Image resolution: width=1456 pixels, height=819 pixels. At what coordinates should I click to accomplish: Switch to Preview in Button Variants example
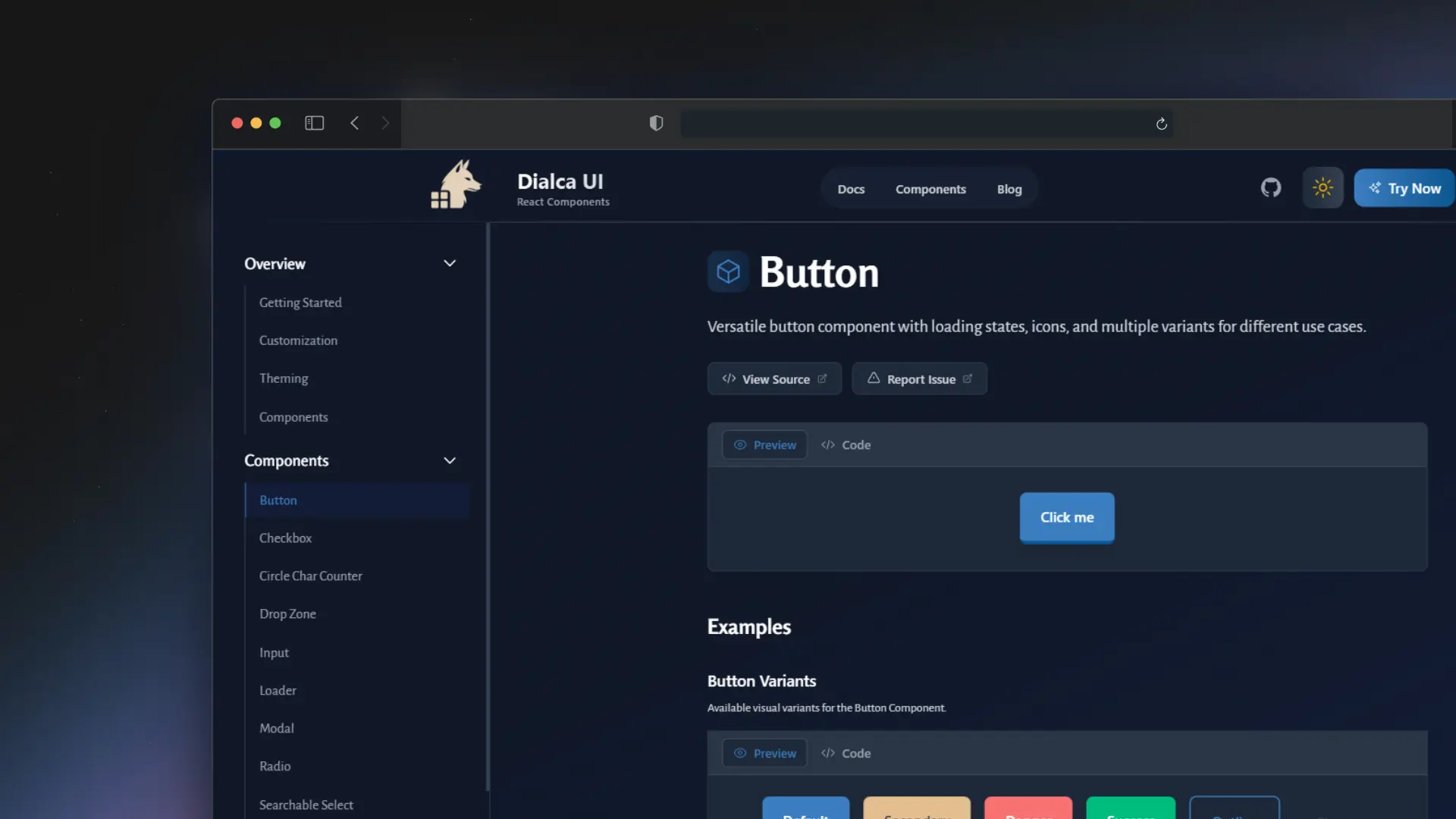pos(764,753)
